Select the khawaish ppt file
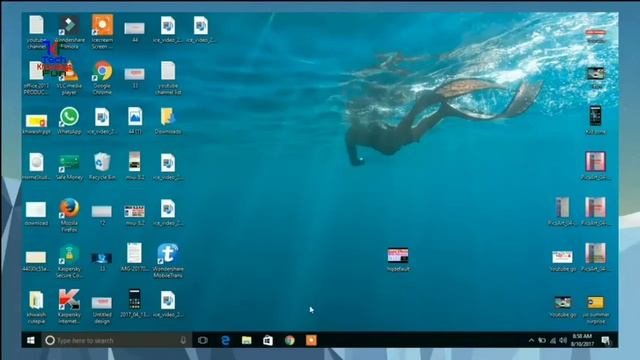 [x=36, y=124]
